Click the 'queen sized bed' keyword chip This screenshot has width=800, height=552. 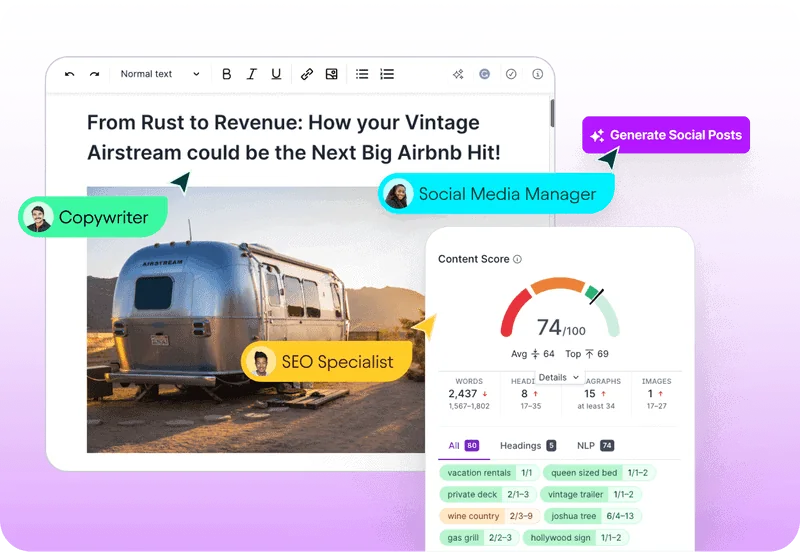599,473
